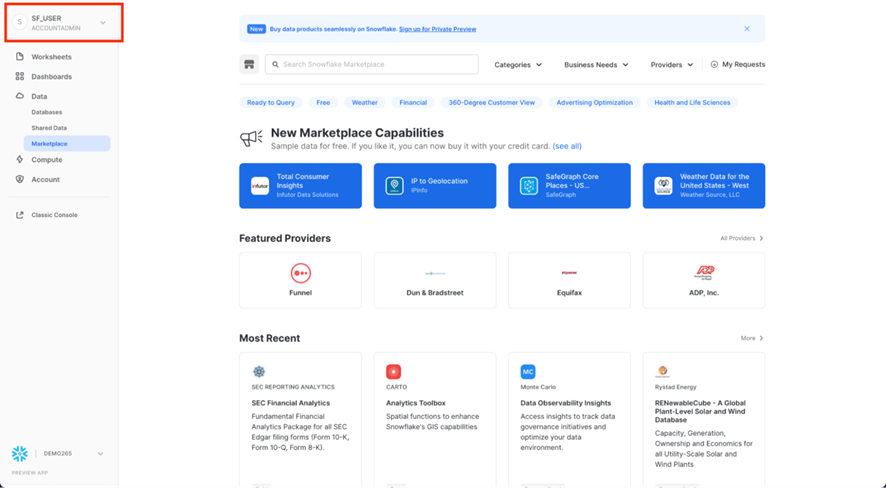Click the Marketplace storefront icon beside search
This screenshot has width=886, height=488.
(249, 65)
